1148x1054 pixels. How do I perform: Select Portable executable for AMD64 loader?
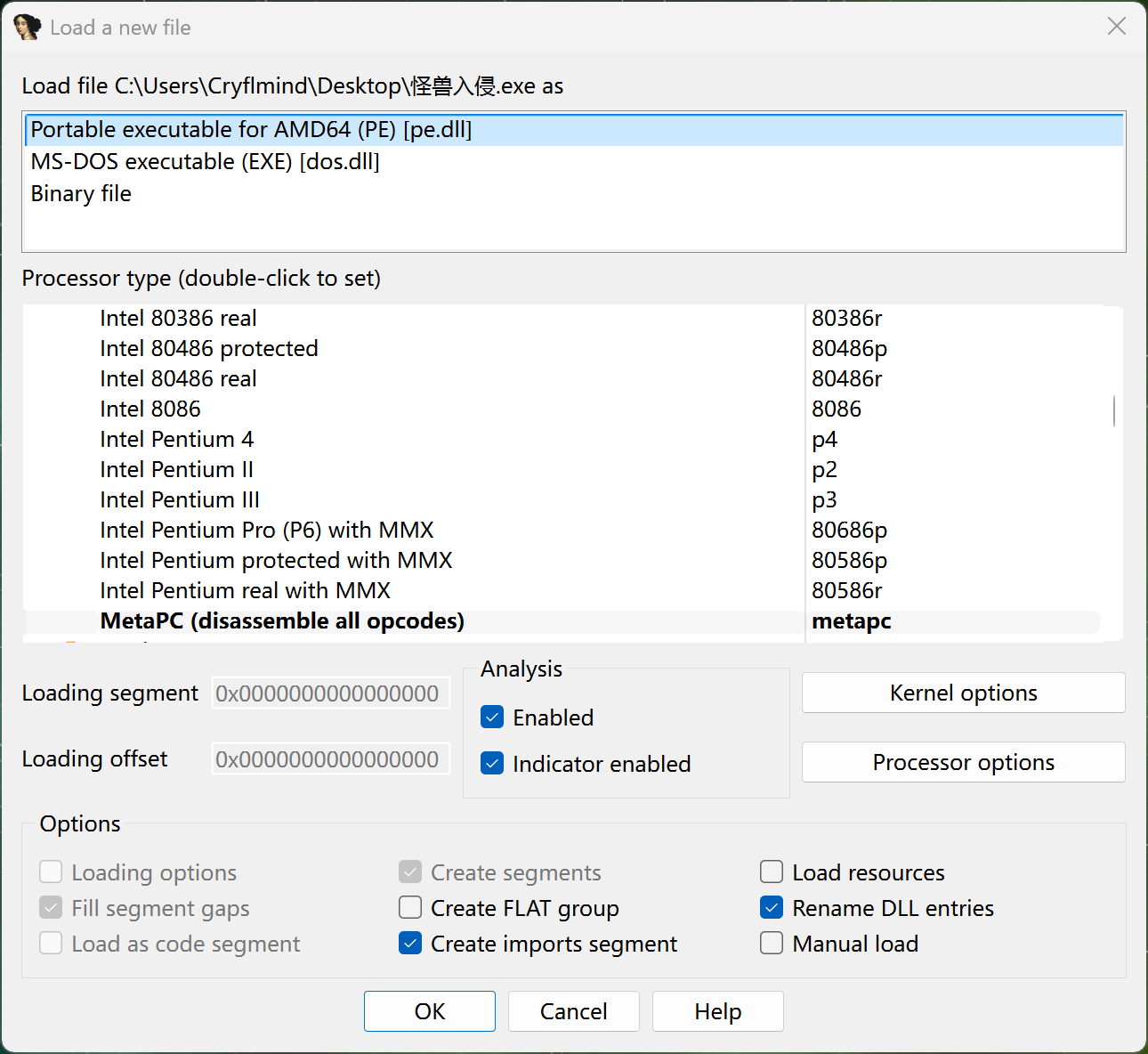click(251, 130)
